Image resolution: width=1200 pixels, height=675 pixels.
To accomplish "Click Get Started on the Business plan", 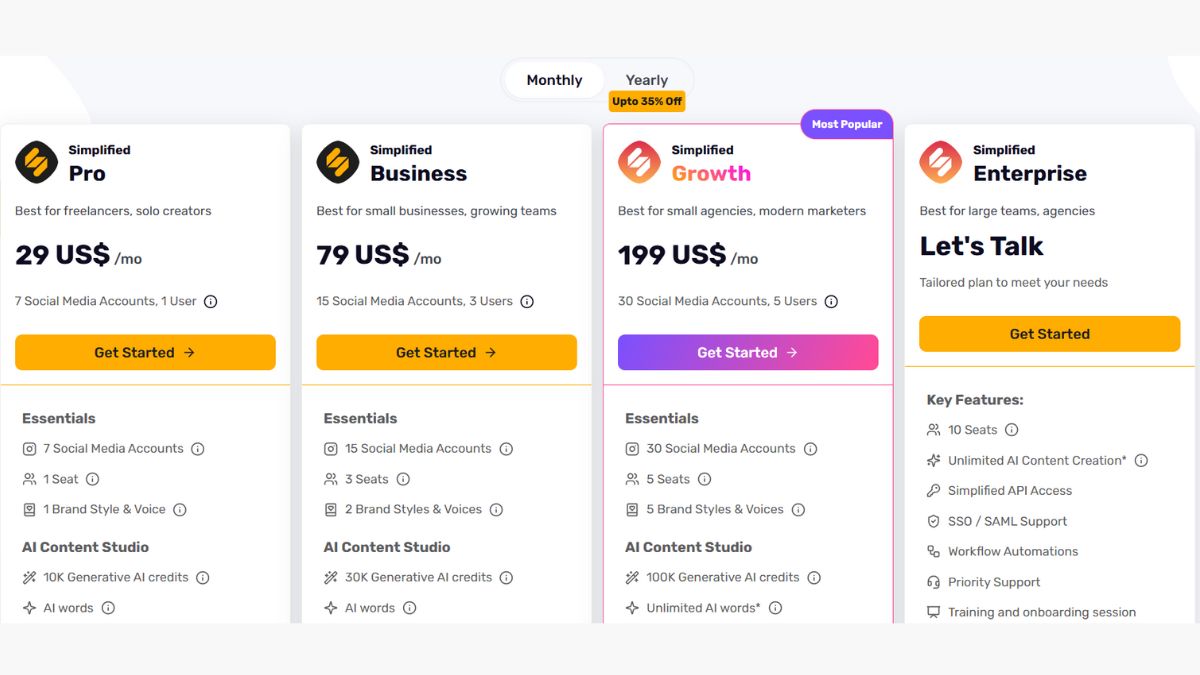I will (447, 352).
